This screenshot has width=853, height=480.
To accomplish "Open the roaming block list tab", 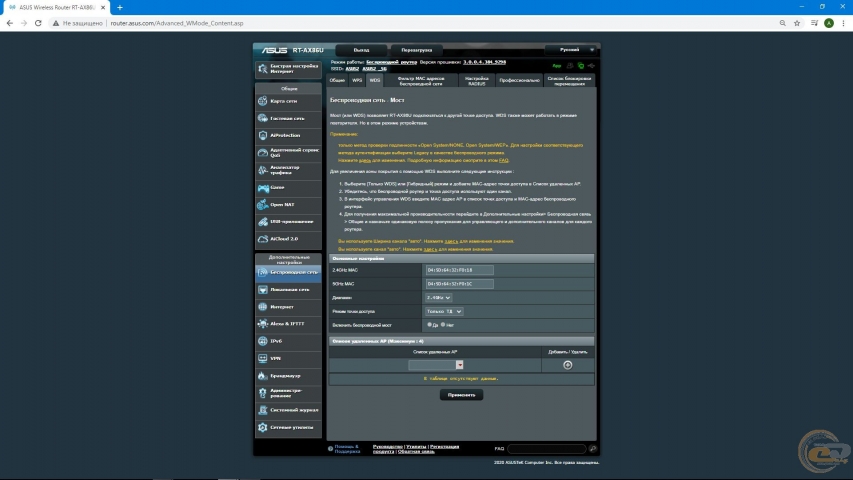I will pyautogui.click(x=570, y=81).
